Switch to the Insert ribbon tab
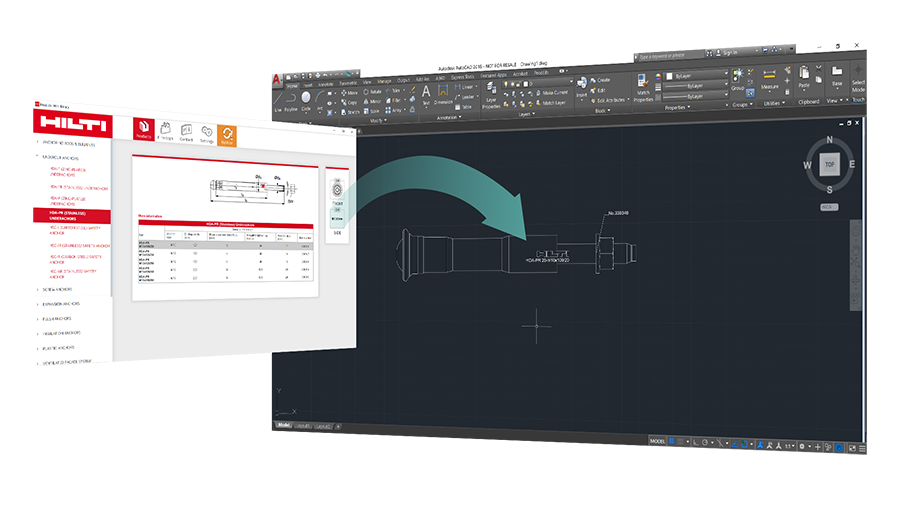This screenshot has width=900, height=506. tap(308, 85)
